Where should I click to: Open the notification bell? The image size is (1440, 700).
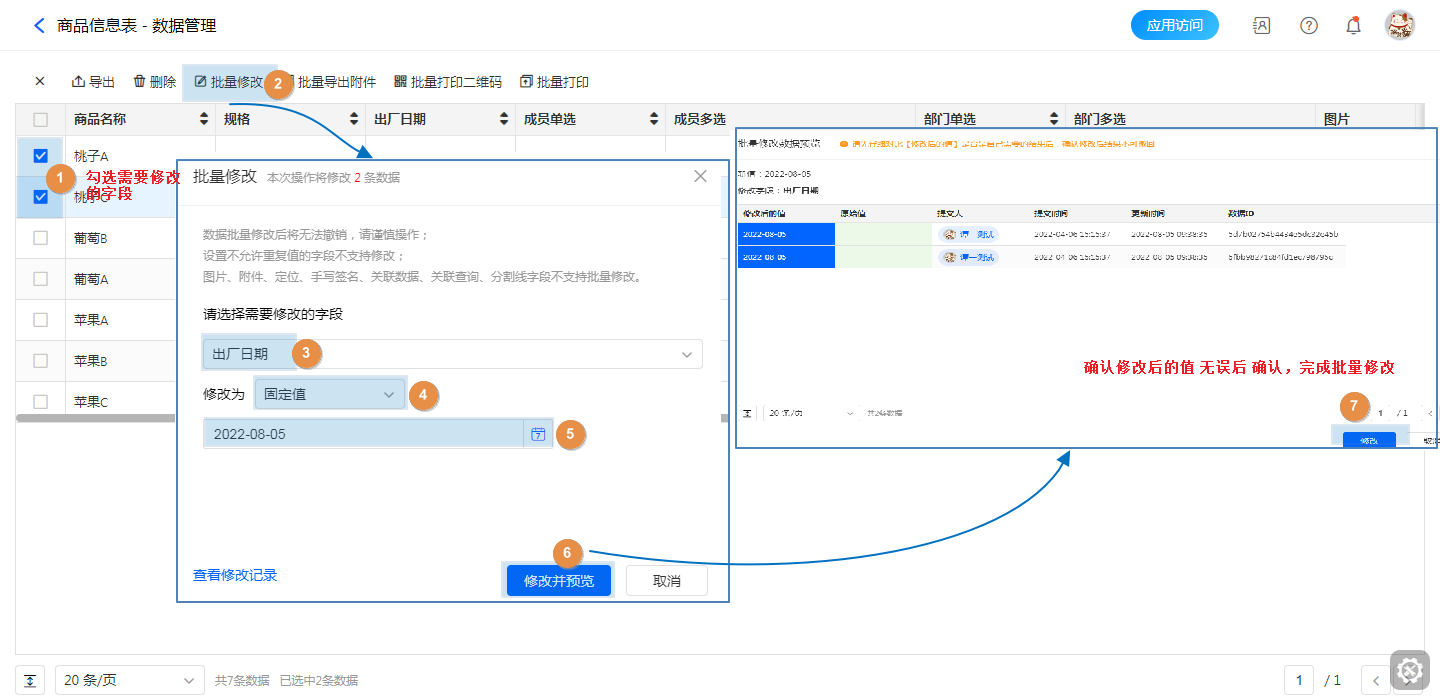coord(1353,26)
